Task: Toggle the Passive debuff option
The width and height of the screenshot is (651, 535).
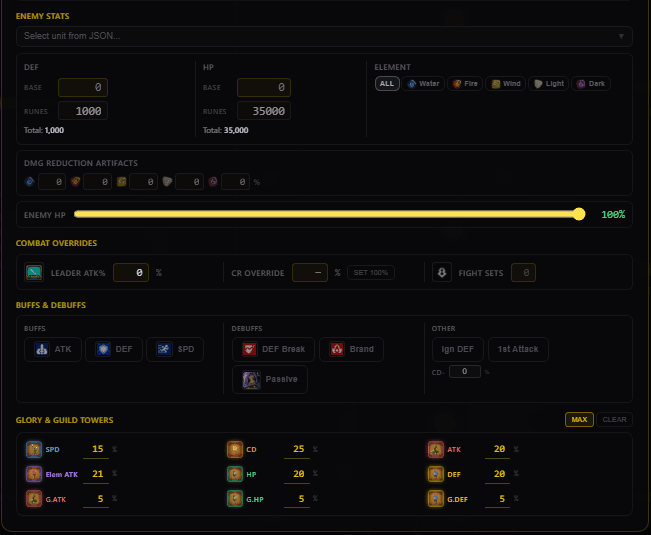Action: [x=270, y=379]
